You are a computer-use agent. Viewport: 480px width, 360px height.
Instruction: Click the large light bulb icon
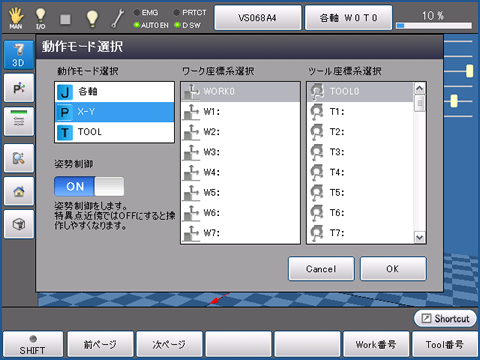tap(92, 18)
